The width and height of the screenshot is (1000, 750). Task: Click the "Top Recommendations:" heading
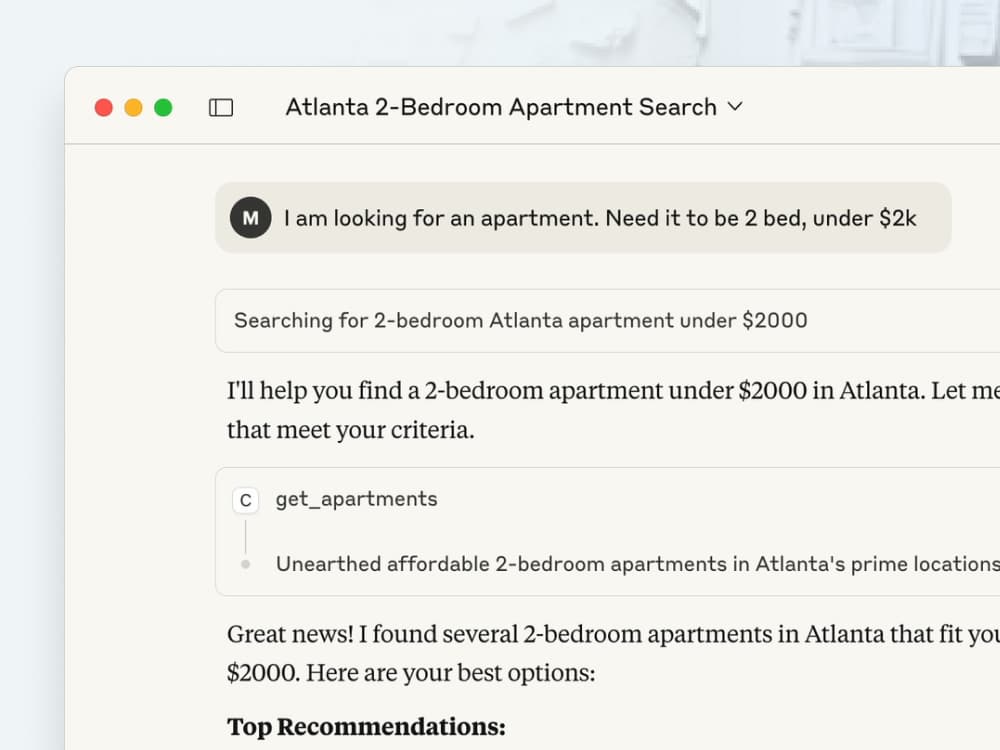coord(366,726)
